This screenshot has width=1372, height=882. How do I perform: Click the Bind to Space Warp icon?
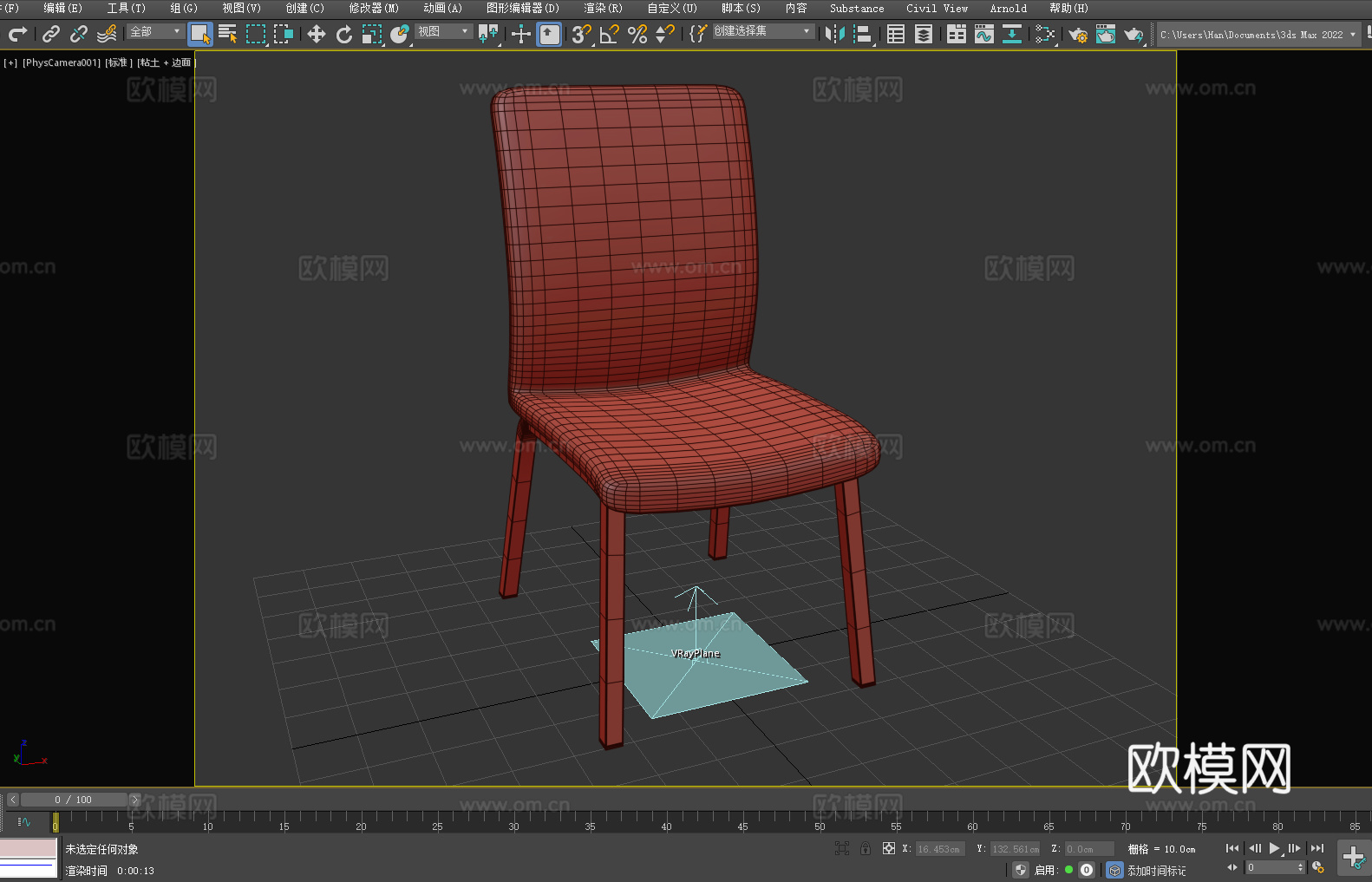(x=107, y=34)
